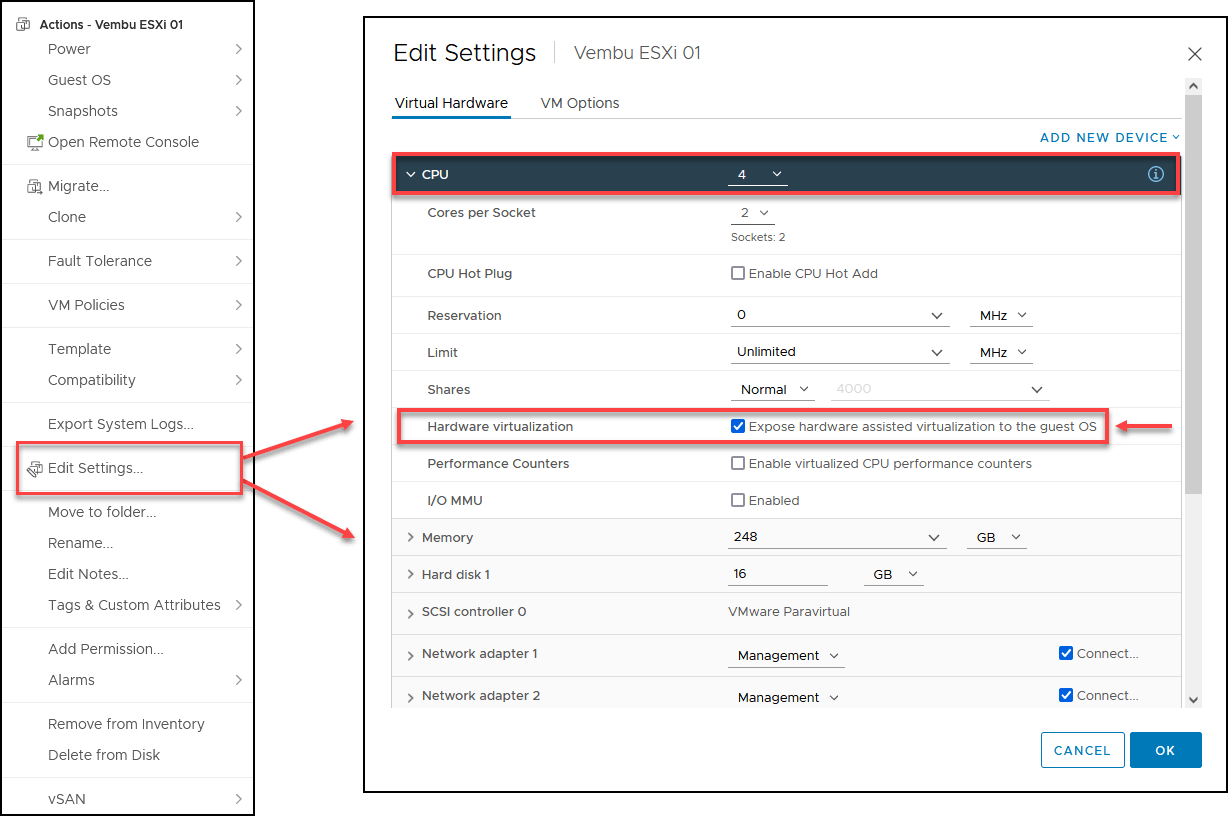Image resolution: width=1228 pixels, height=816 pixels.
Task: Open the Compatibility submenu
Action: click(128, 380)
